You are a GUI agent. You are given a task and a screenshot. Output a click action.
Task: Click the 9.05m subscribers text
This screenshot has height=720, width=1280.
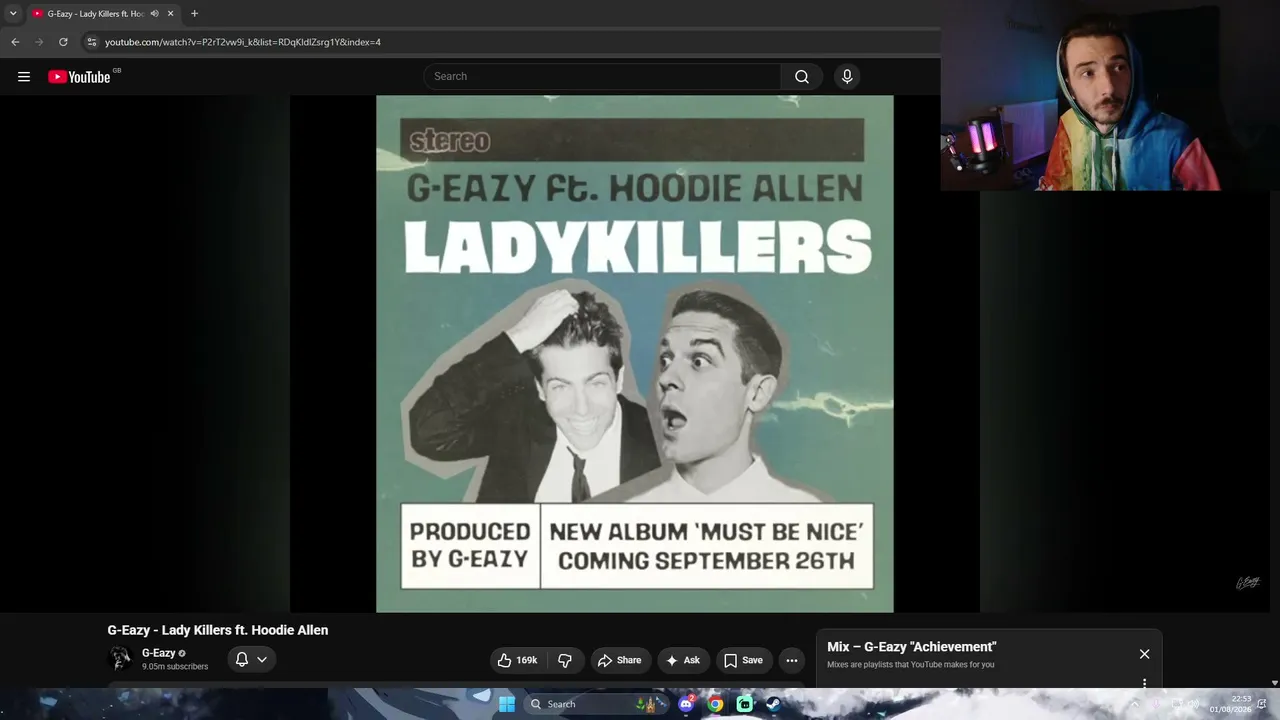[175, 667]
